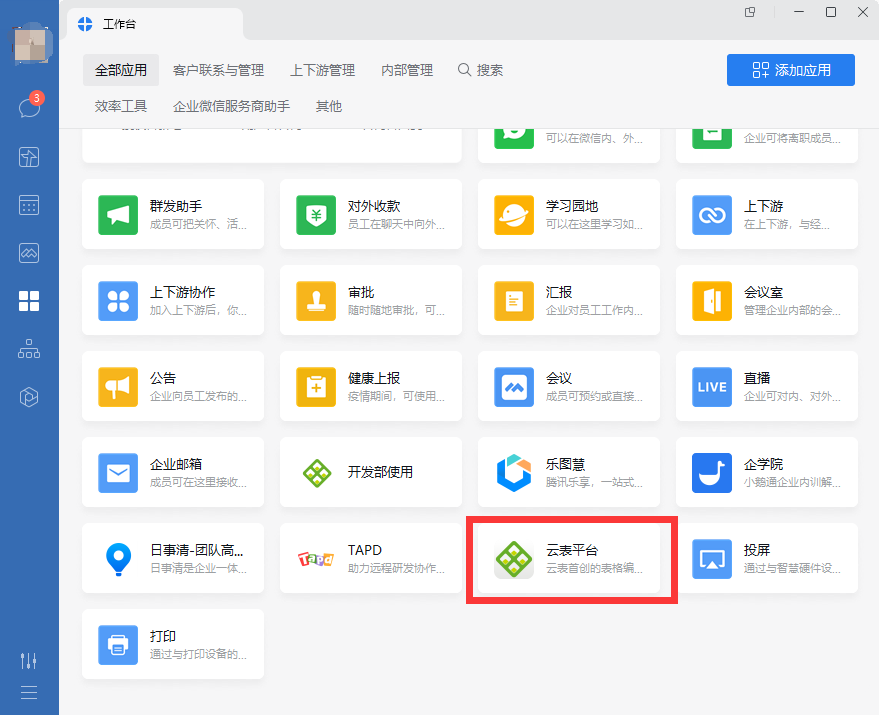Open the 上下游 link icon
This screenshot has width=879, height=715.
pos(711,215)
